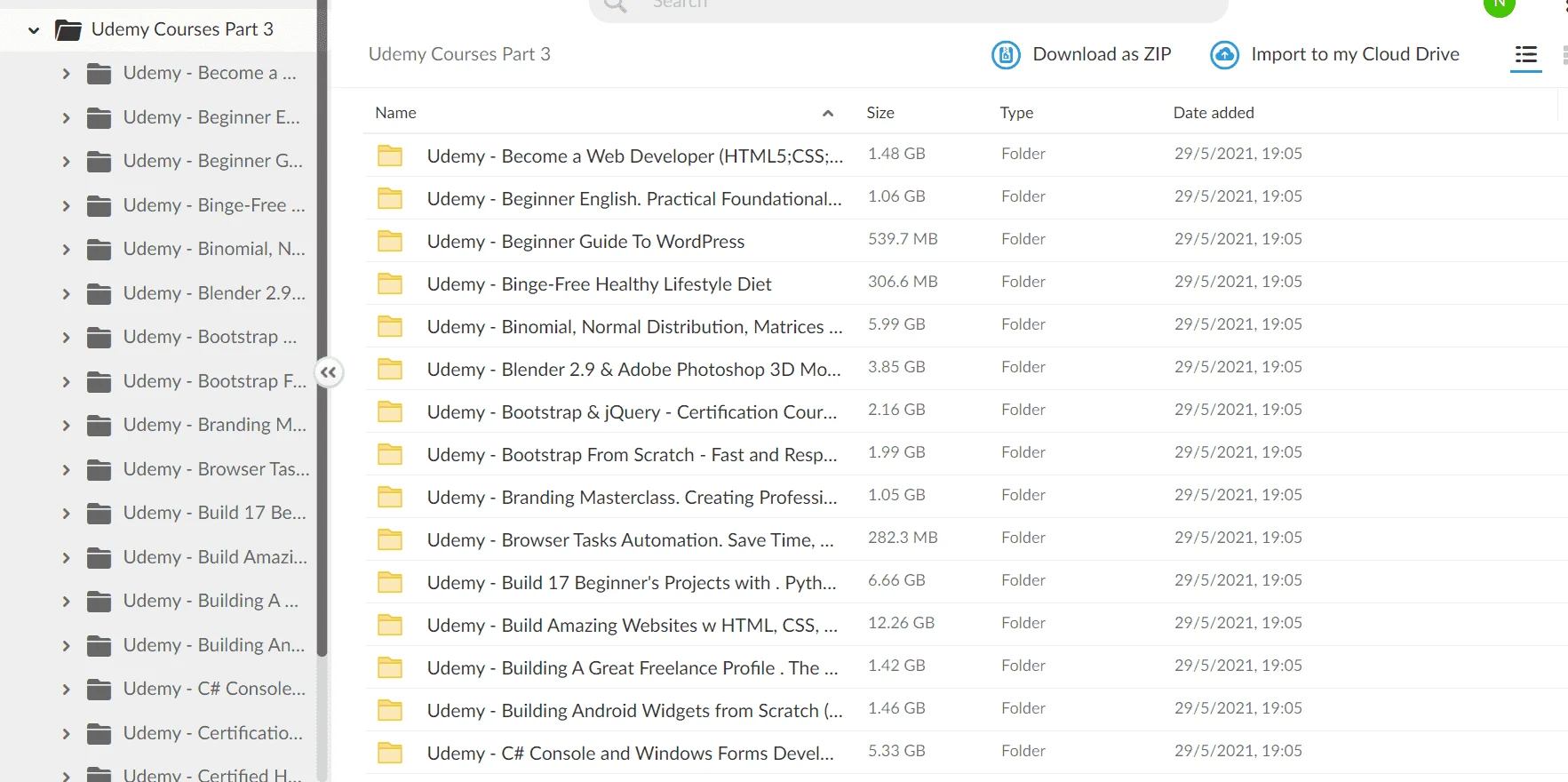Click the sidebar vertical scrollbar
1568x782 pixels.
coord(322,329)
